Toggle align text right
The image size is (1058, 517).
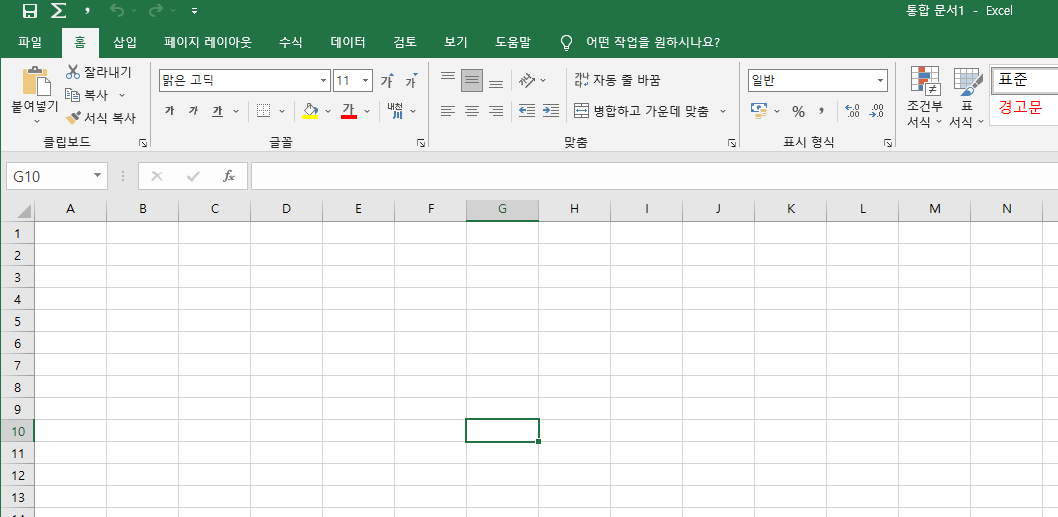coord(496,111)
